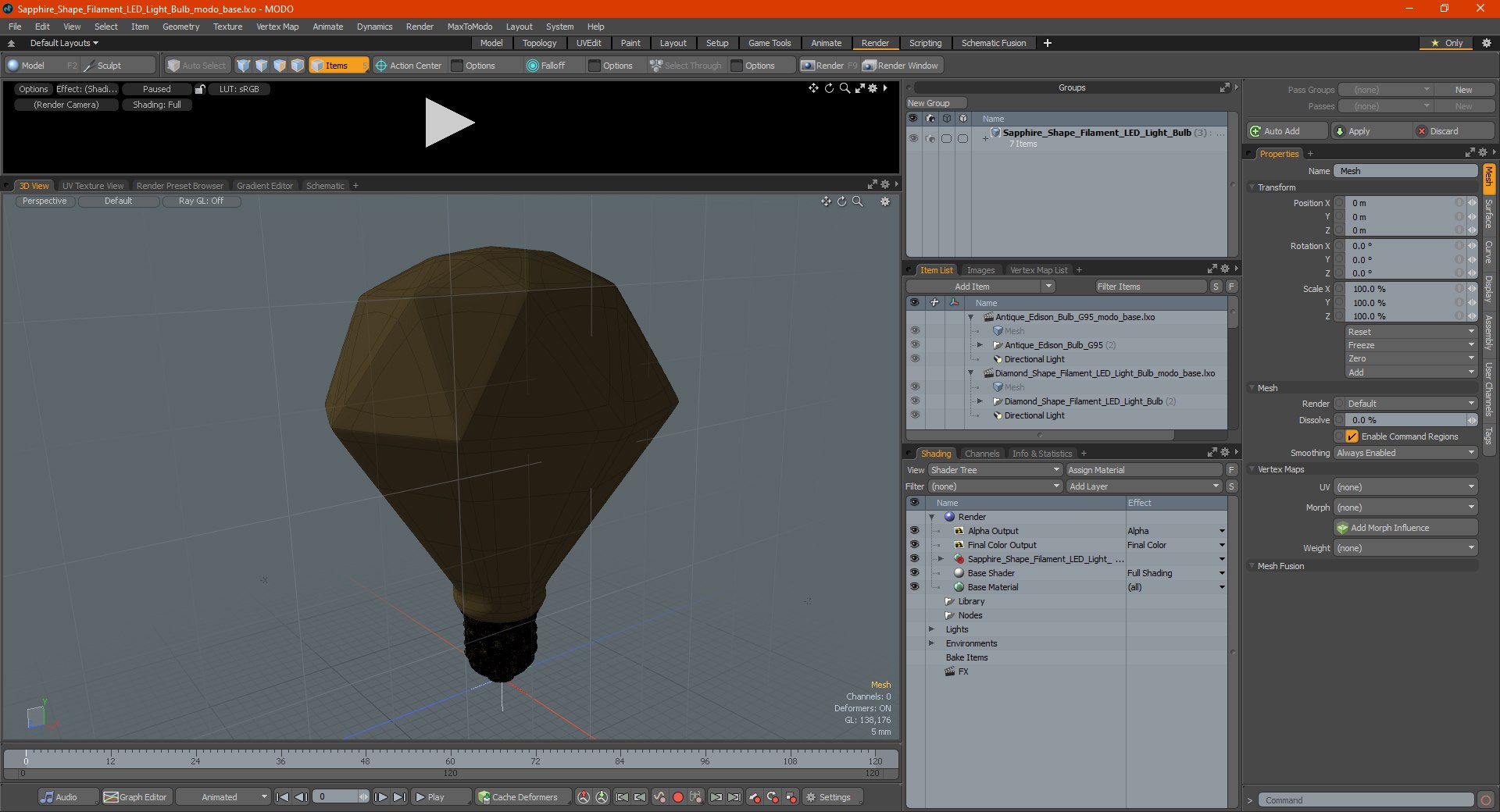Open mesh Render Default dropdown
The width and height of the screenshot is (1500, 812).
(1410, 404)
